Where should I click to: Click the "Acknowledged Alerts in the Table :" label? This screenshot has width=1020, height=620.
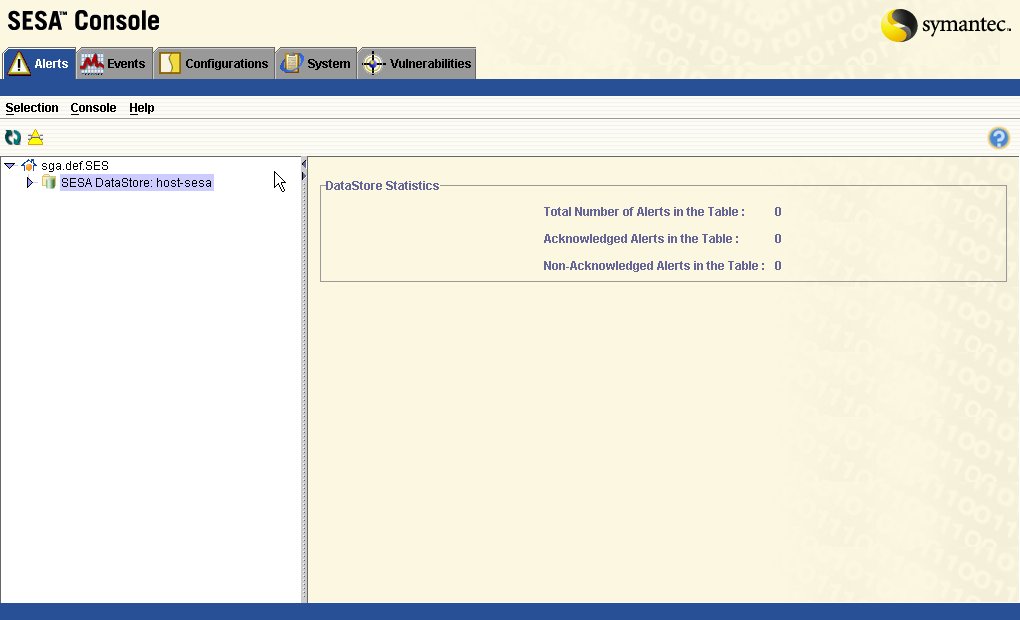point(641,239)
